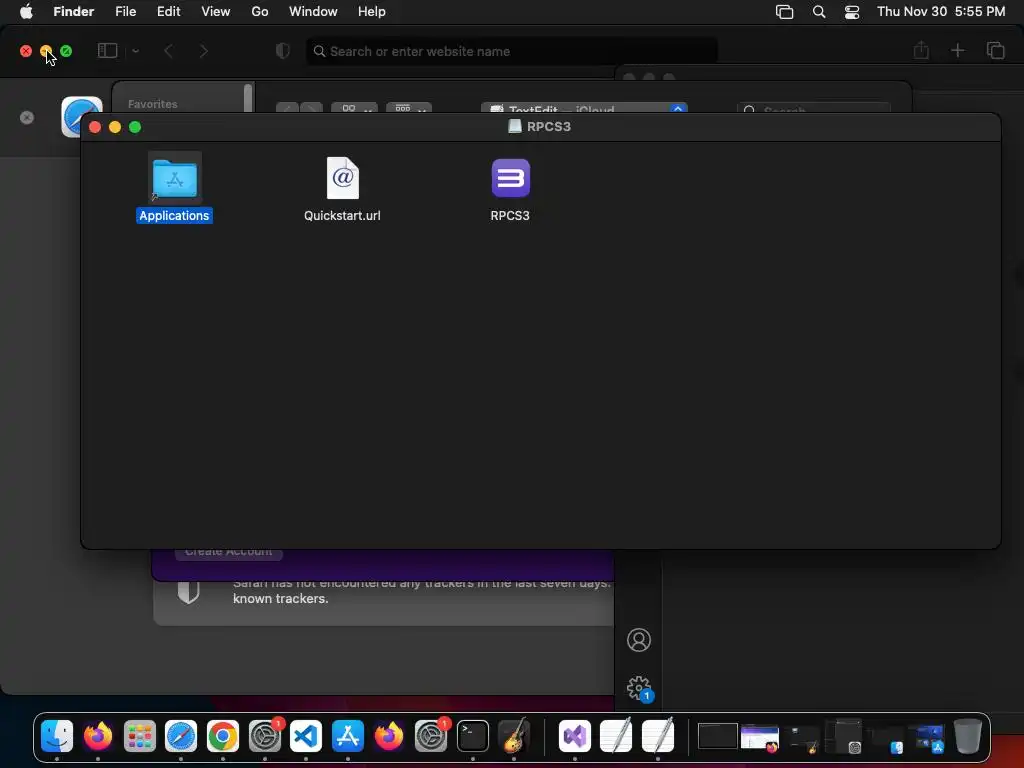The image size is (1024, 768).
Task: Open Control Center in the menu bar
Action: 852,12
